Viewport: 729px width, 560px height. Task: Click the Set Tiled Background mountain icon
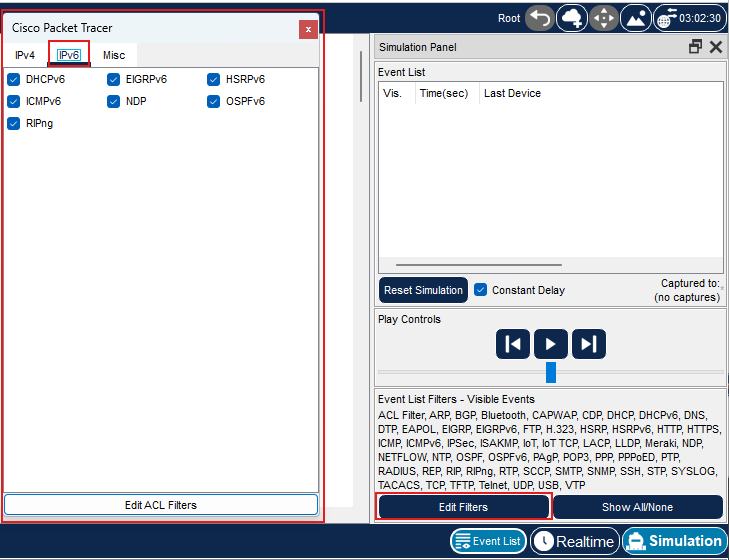tap(636, 19)
